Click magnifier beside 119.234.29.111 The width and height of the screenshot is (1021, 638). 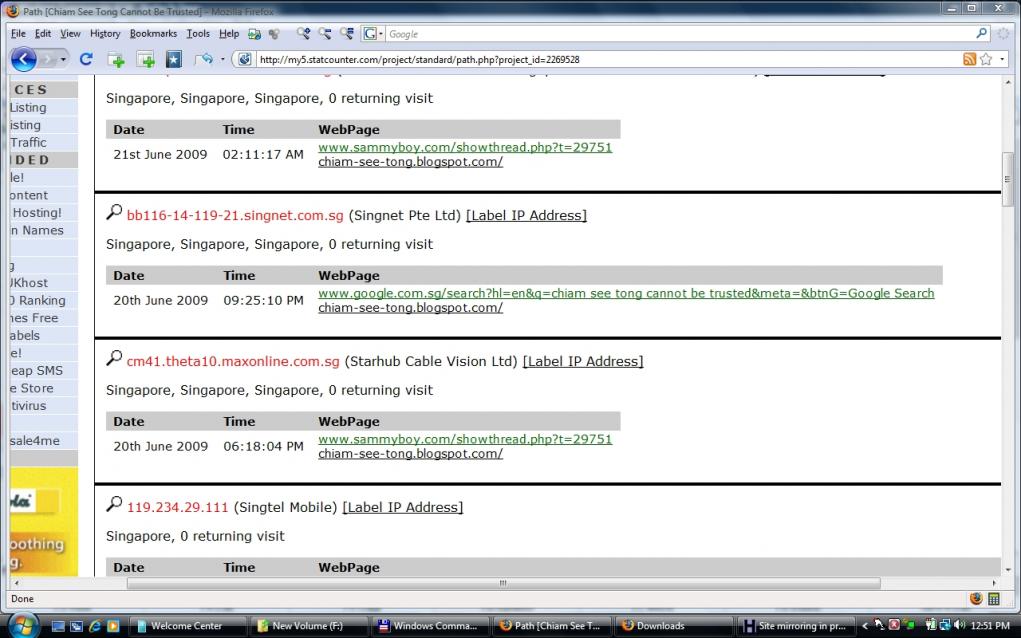114,504
